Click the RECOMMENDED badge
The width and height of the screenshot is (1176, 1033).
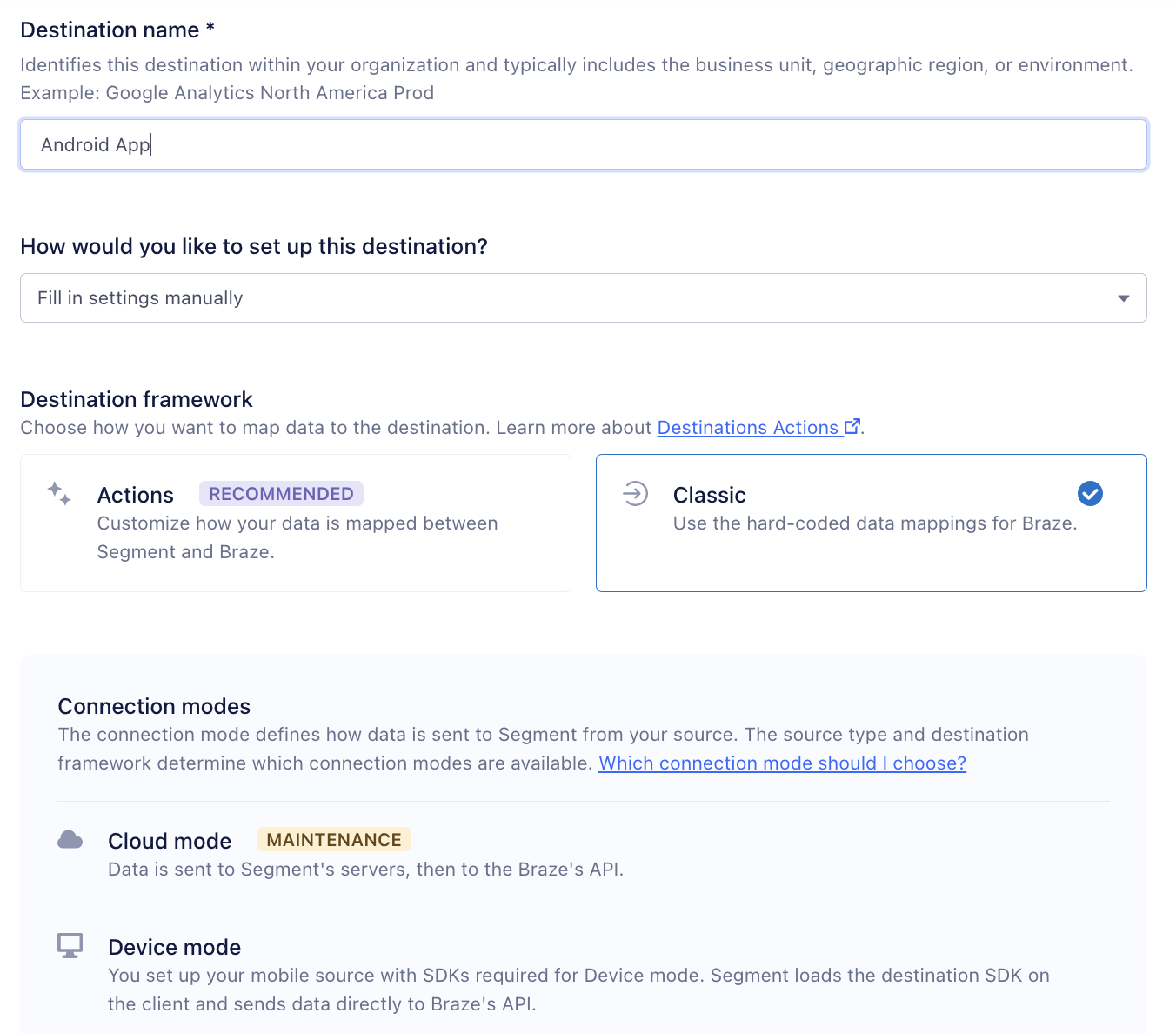tap(281, 494)
